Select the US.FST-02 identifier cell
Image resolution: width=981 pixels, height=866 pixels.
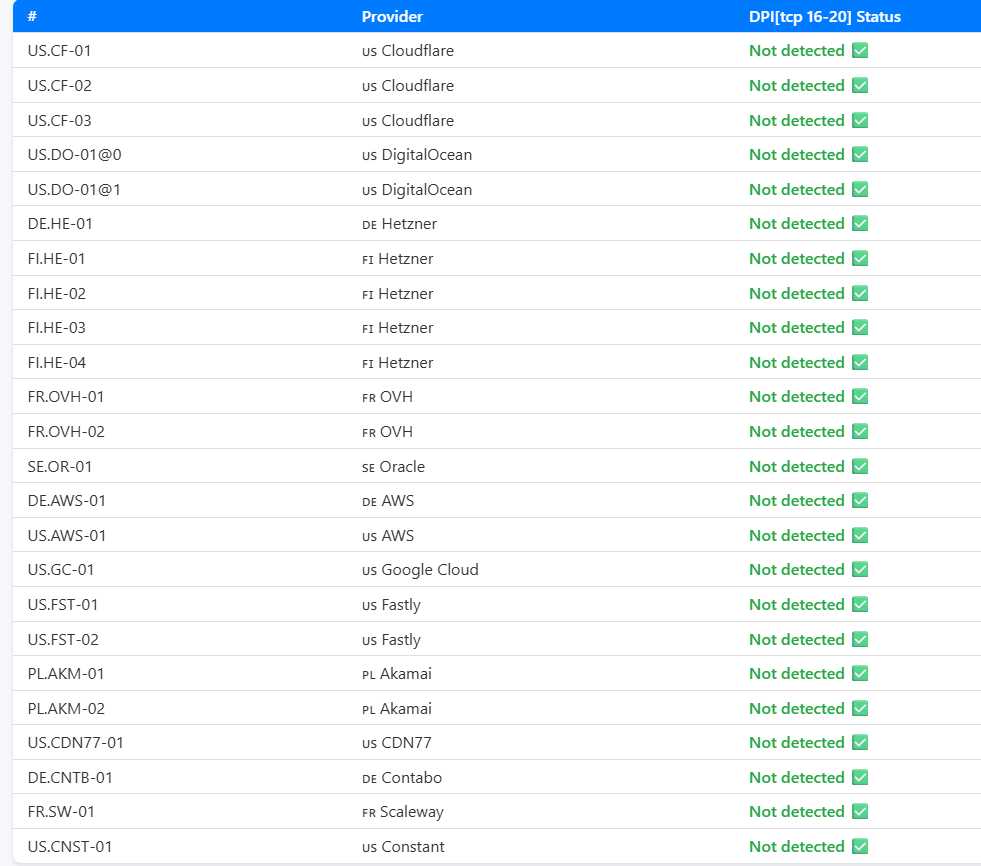[x=63, y=639]
